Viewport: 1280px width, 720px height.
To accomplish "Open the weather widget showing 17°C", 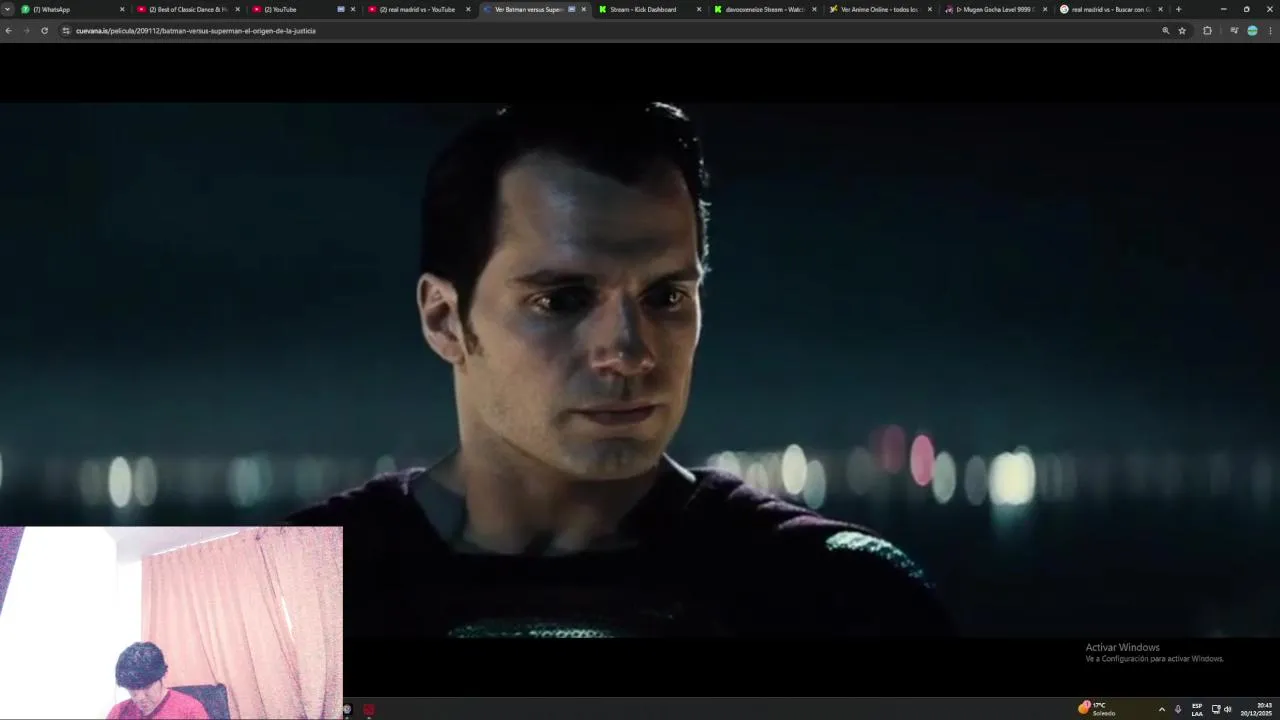I will [1097, 709].
